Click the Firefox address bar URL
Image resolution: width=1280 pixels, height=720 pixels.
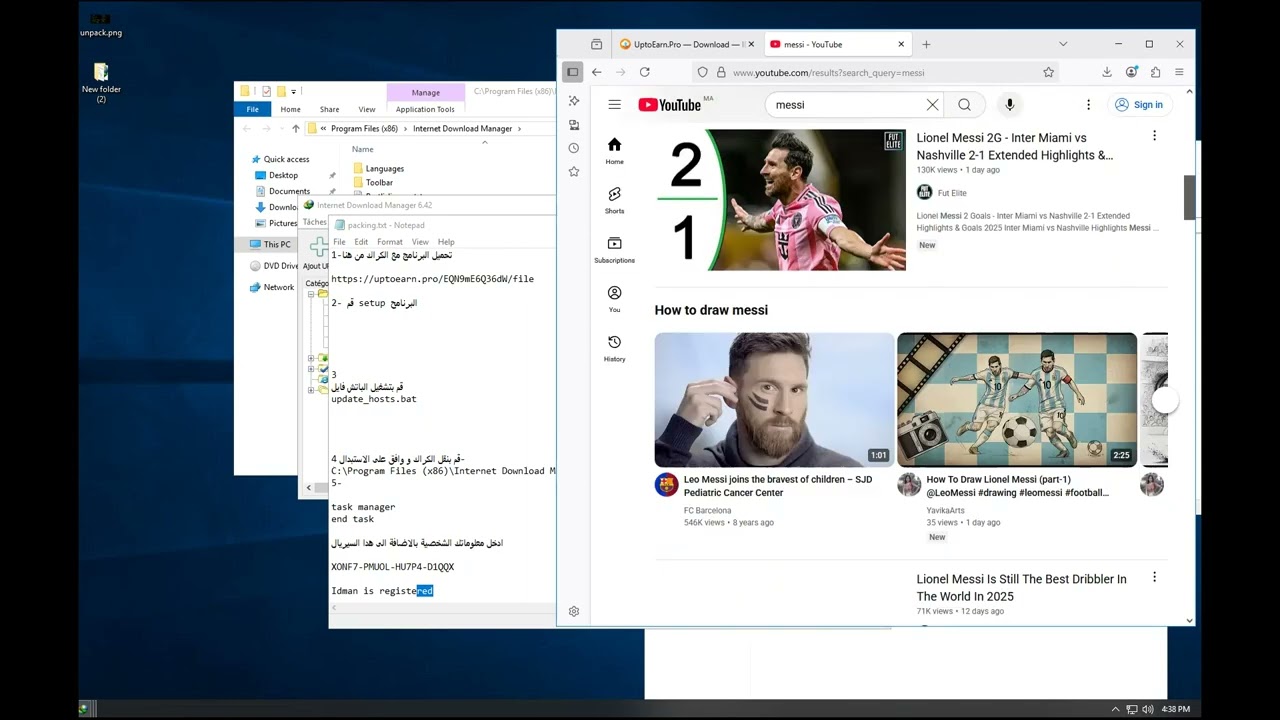[x=828, y=72]
